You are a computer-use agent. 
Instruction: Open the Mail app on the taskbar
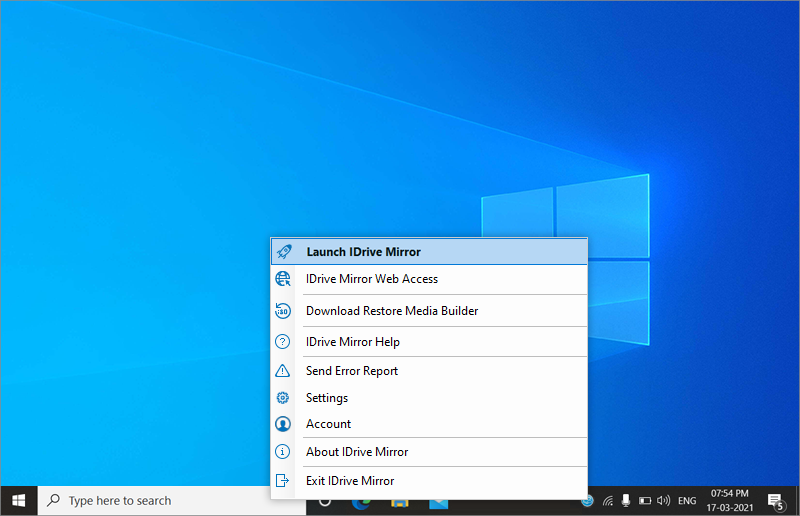439,504
